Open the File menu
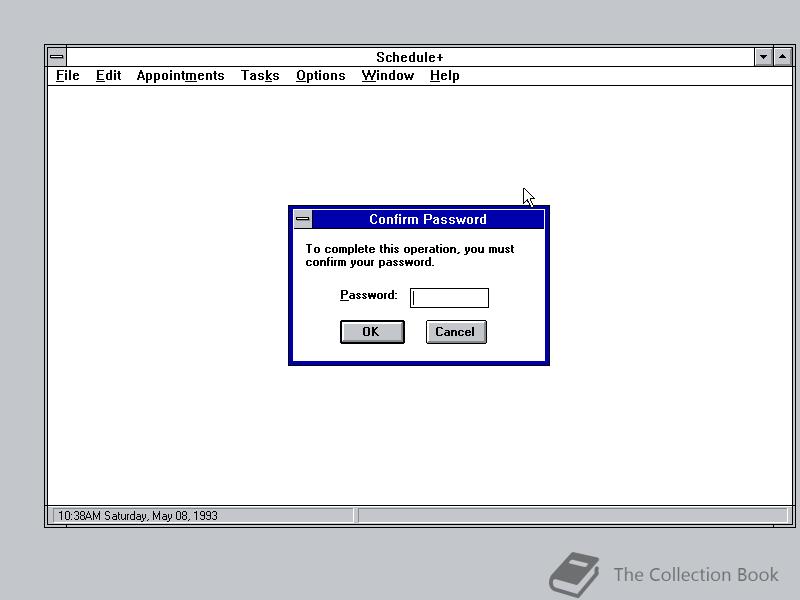 tap(67, 76)
